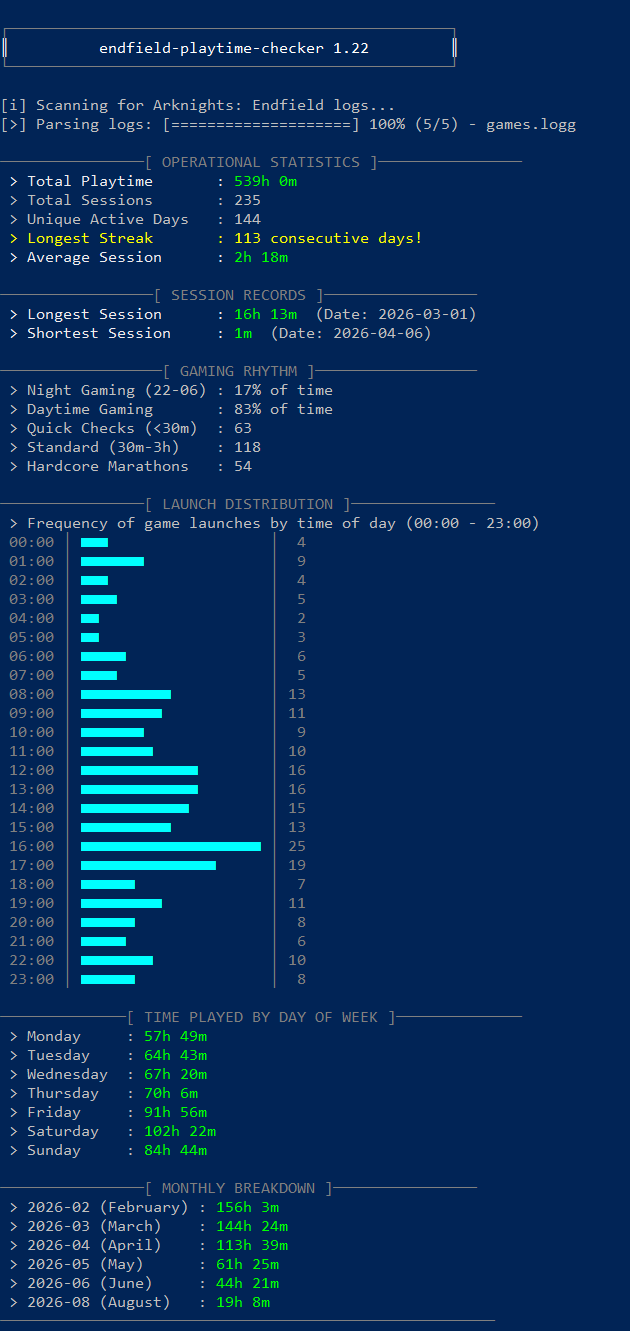Select Tuesday playtime '64h 43m'
Image resolution: width=630 pixels, height=1331 pixels.
[175, 1055]
